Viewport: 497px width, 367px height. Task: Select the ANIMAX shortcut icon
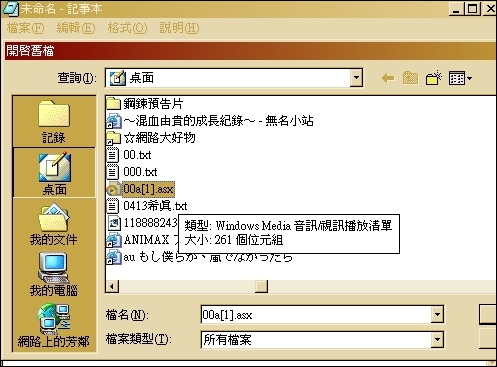[113, 240]
